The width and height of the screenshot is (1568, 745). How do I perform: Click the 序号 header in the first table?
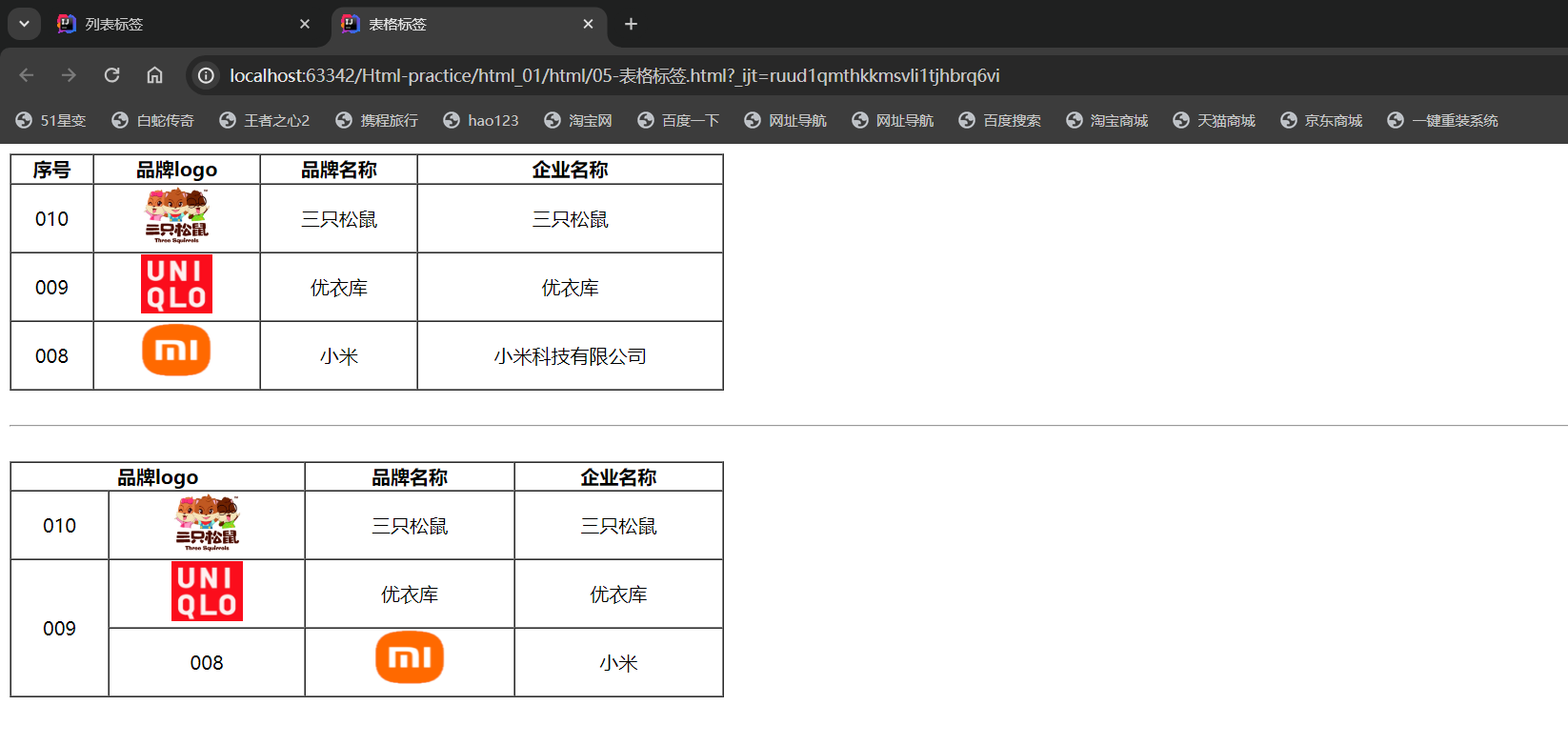tap(51, 170)
